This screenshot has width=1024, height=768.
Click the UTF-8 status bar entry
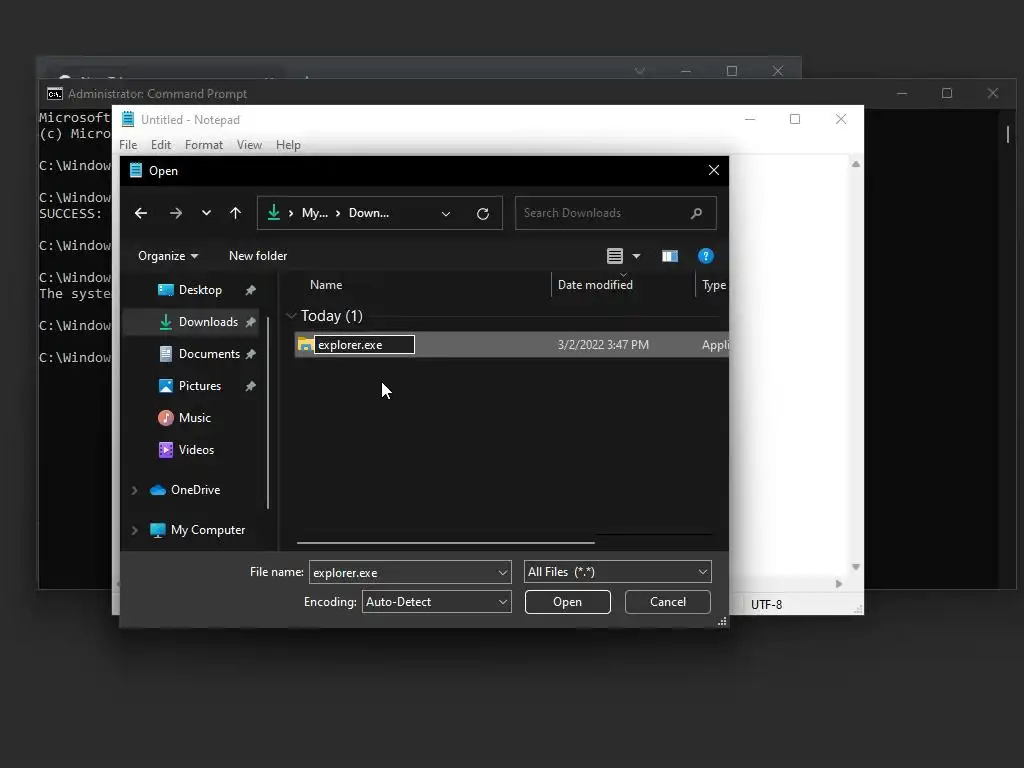pyautogui.click(x=766, y=605)
